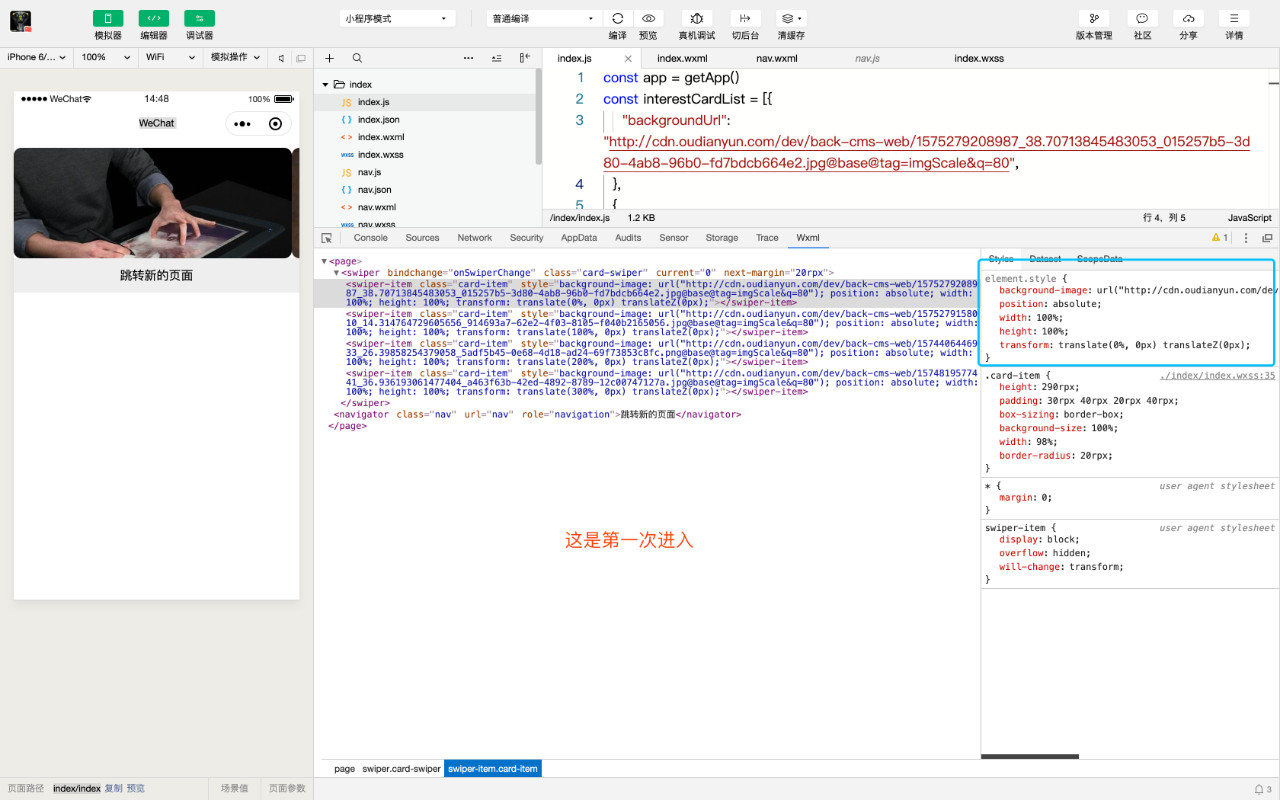Collapse the index folder in file tree
The image size is (1280, 800).
point(325,85)
